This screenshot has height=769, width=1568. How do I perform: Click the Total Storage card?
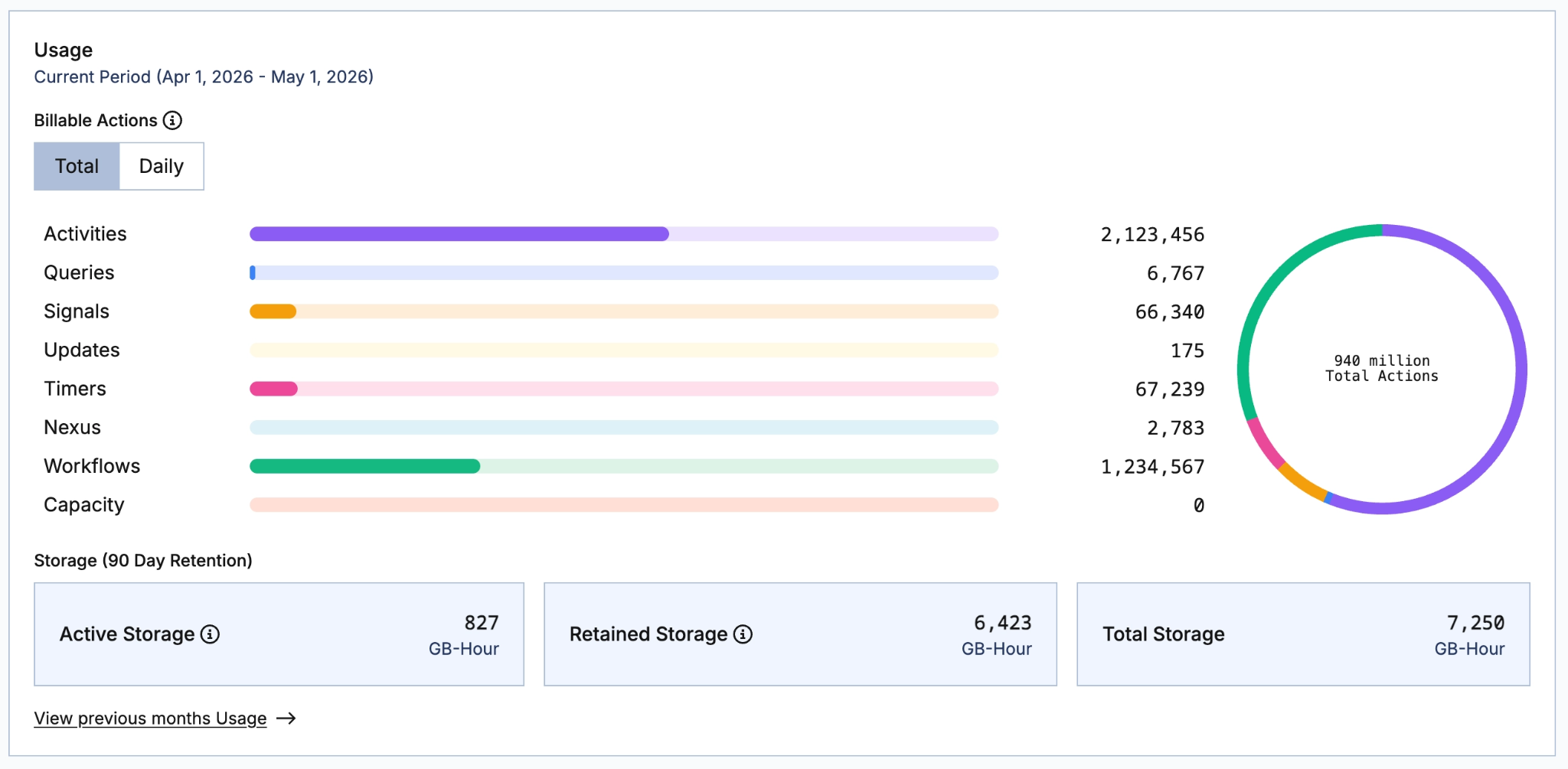point(1303,634)
